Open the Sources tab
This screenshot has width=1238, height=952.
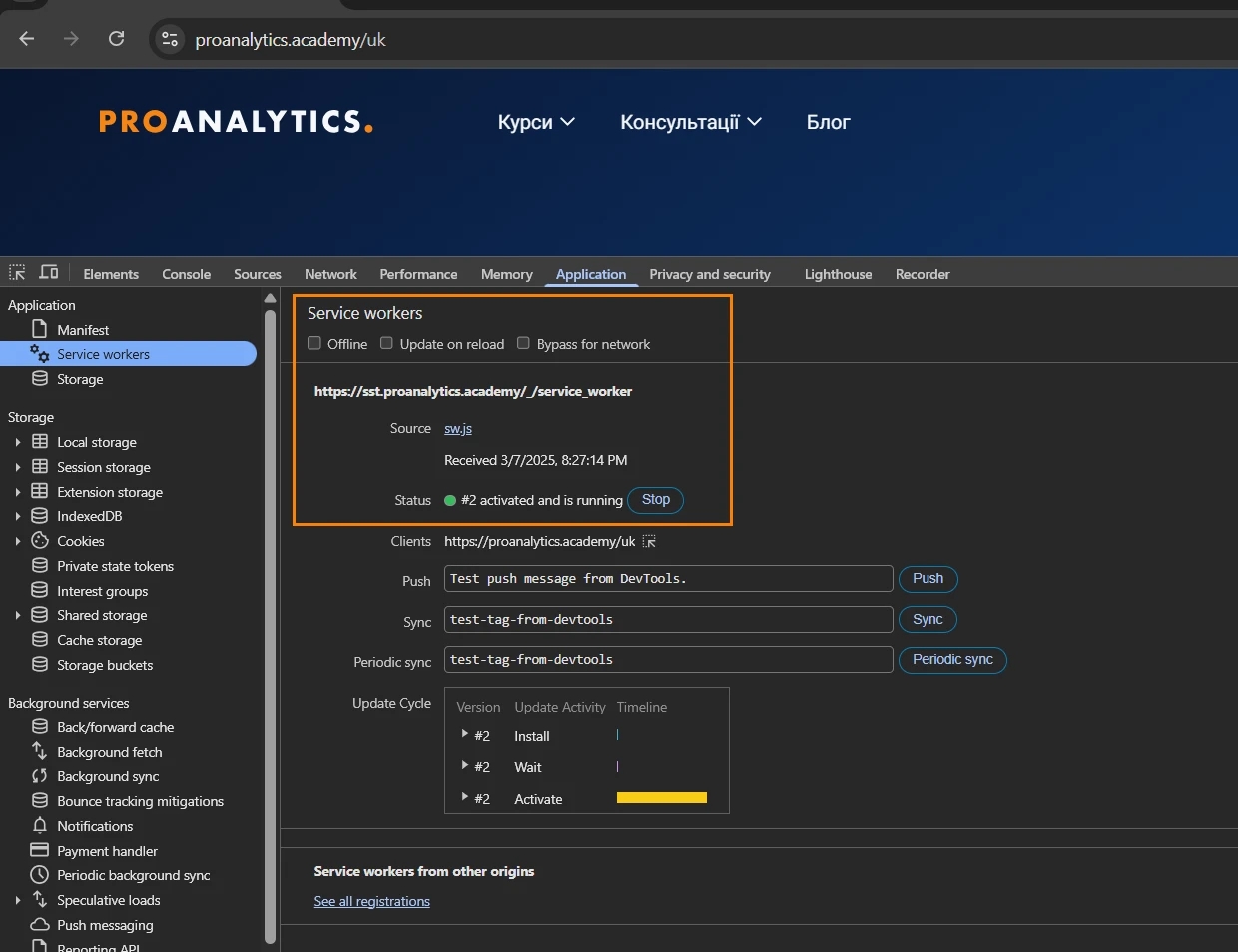point(258,274)
